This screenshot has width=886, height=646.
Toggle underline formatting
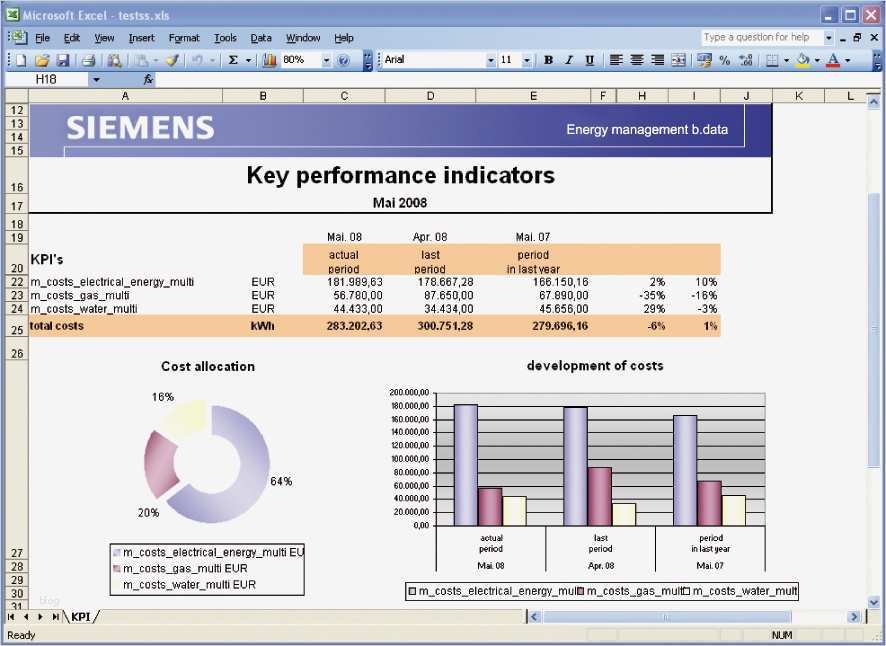coord(588,60)
